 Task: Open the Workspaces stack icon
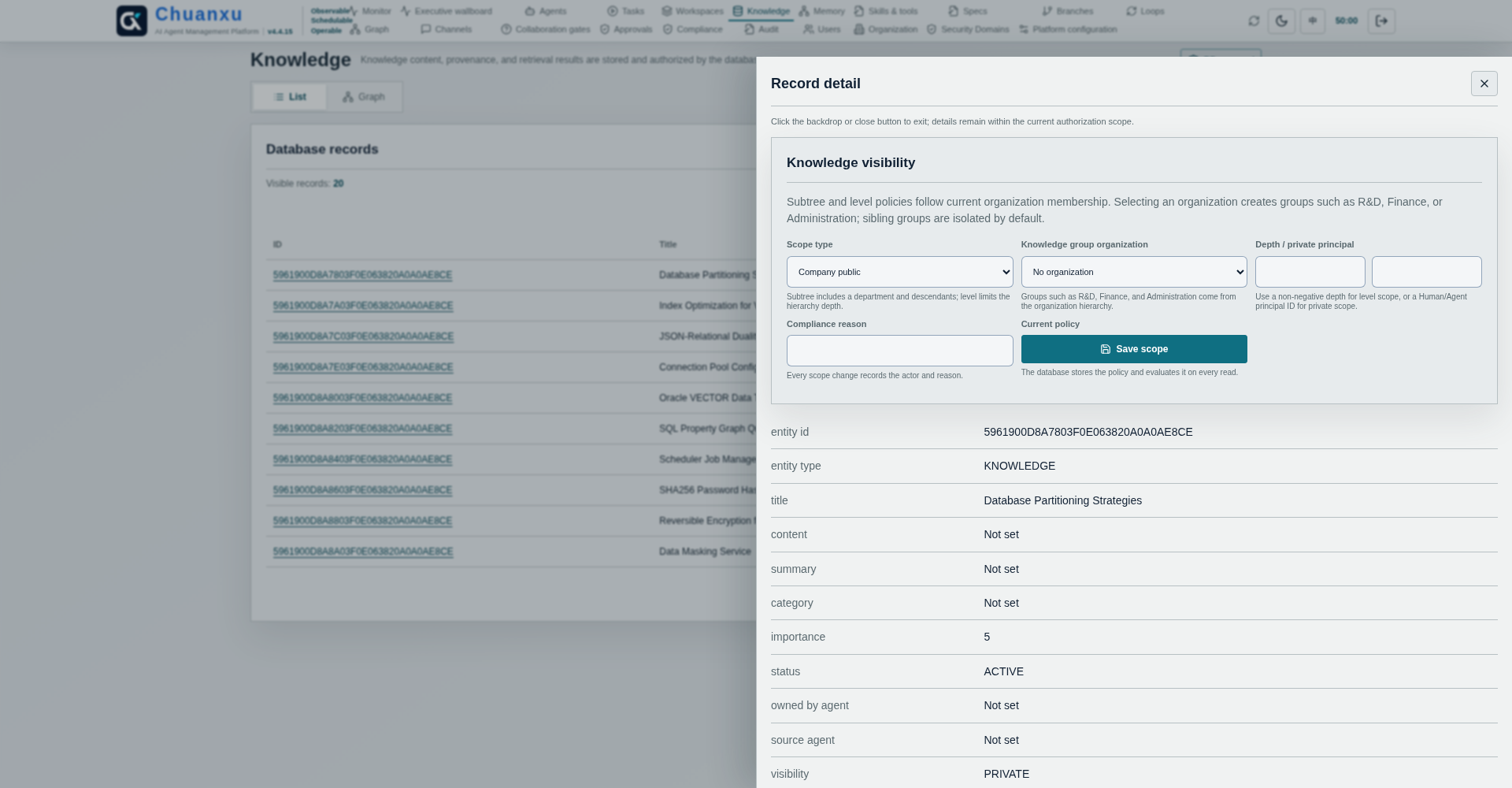(x=667, y=11)
